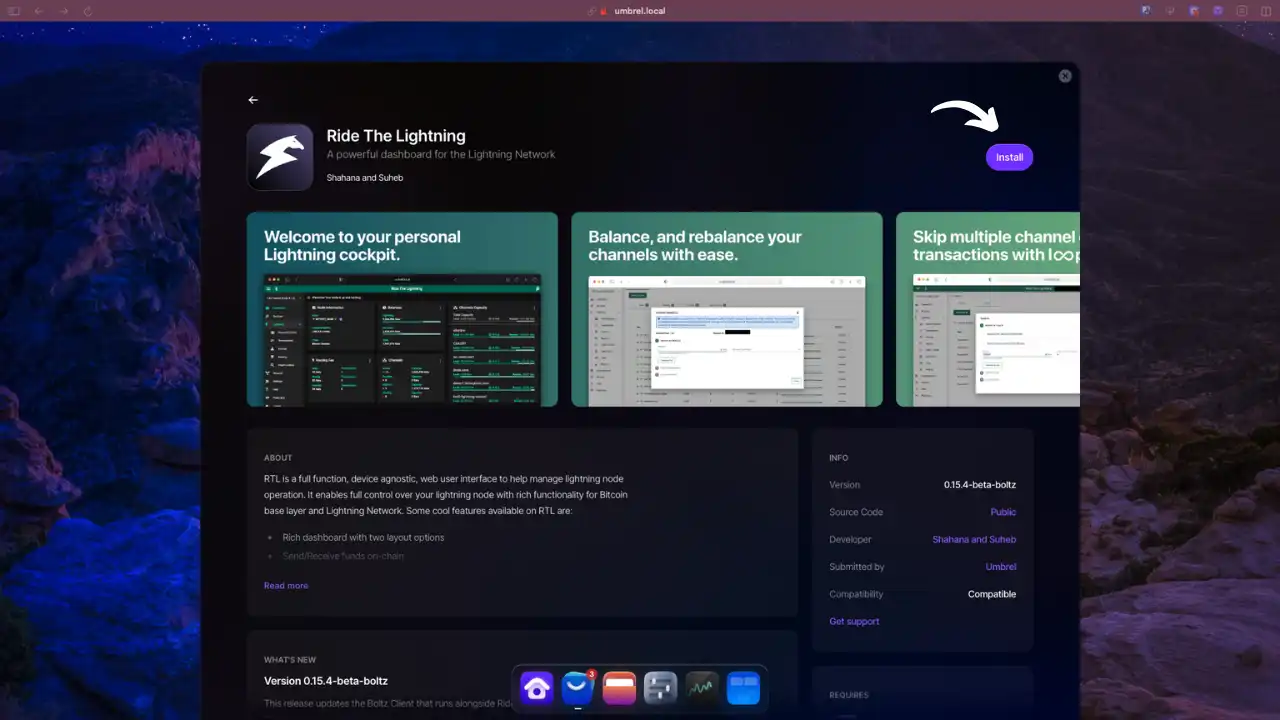This screenshot has width=1280, height=720.
Task: View the Lightning cockpit welcome screenshot
Action: (402, 309)
